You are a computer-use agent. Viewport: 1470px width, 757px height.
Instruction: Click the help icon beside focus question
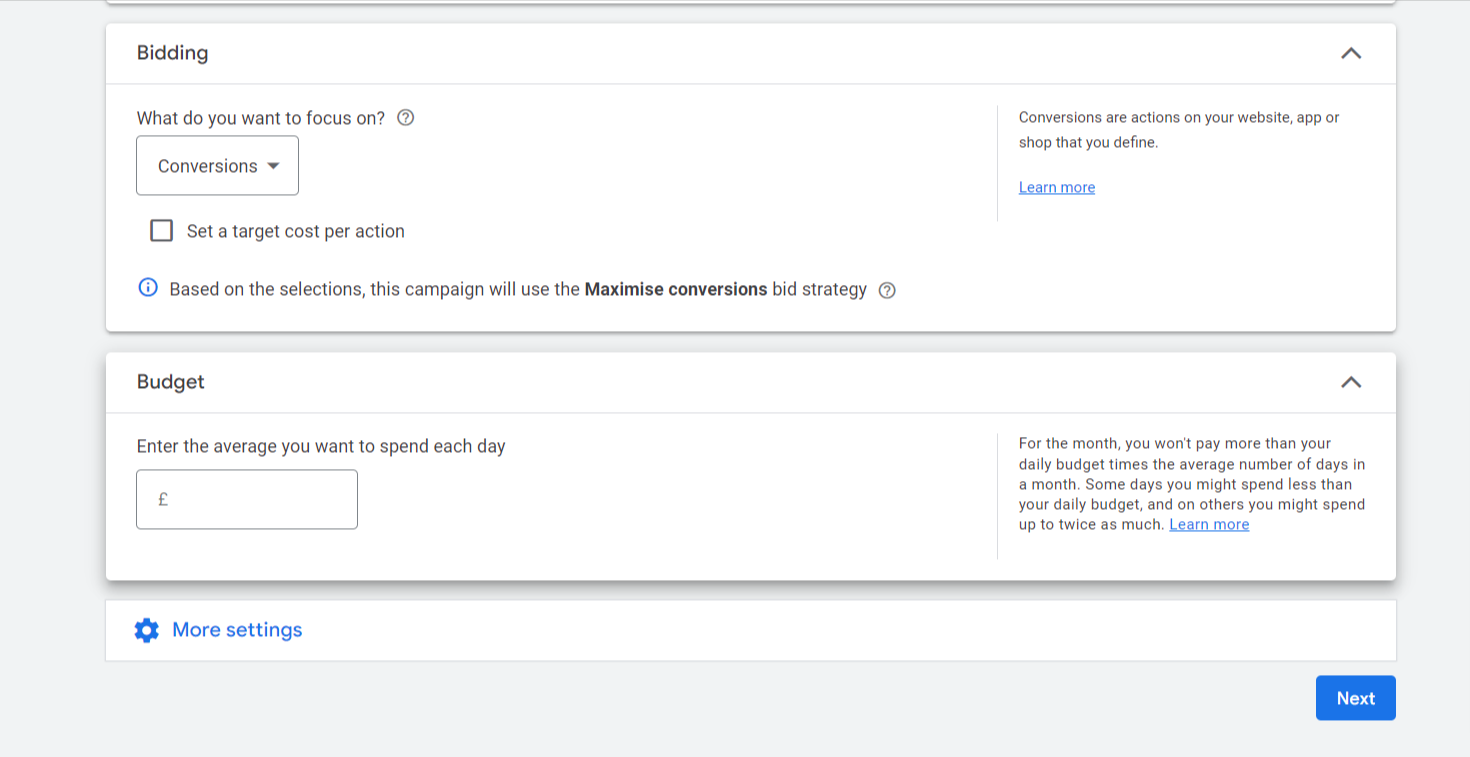tap(405, 118)
